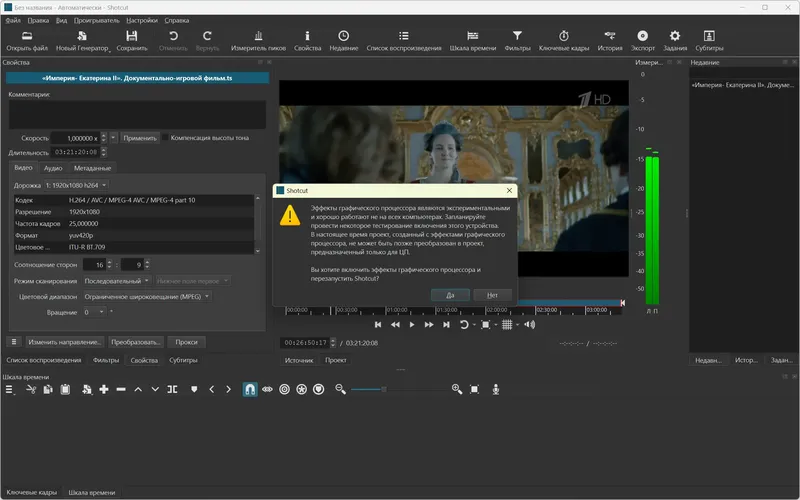Click the timeline record audio microphone icon
800x500 pixels.
click(x=495, y=388)
